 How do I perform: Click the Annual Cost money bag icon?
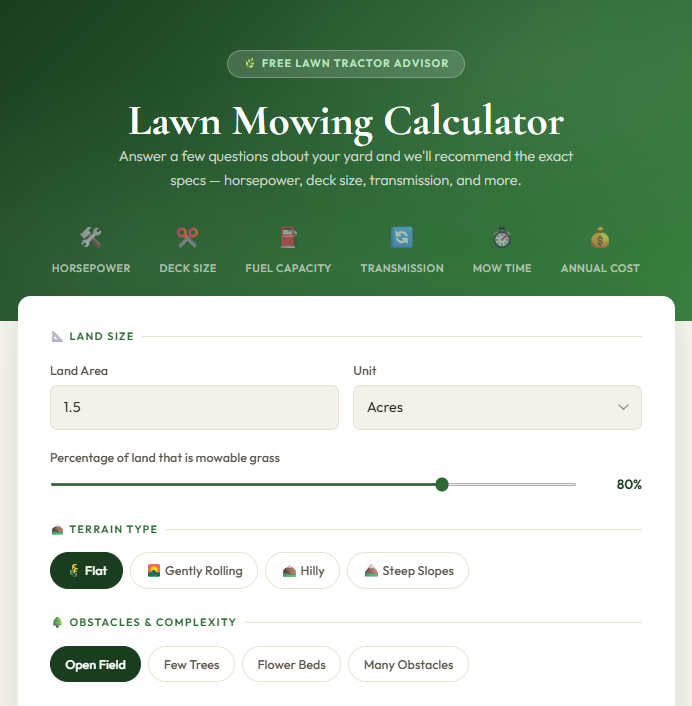pos(600,237)
